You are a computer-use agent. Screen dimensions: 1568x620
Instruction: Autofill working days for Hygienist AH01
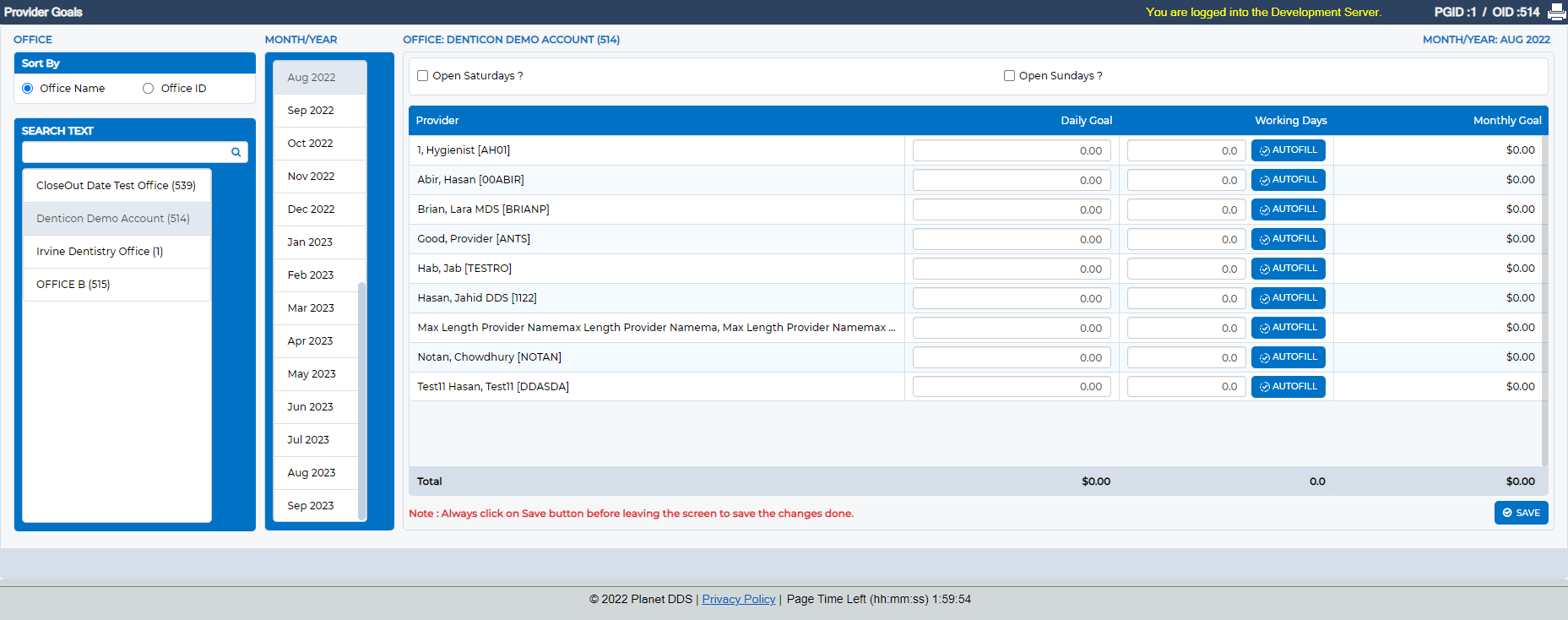[x=1289, y=150]
